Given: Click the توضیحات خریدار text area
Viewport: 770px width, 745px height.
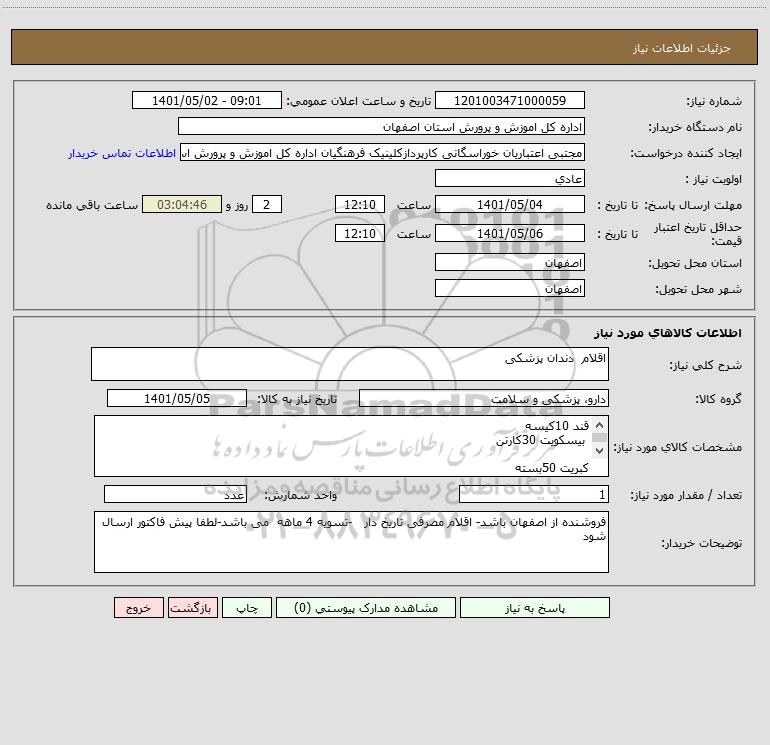Looking at the screenshot, I should click(x=351, y=542).
